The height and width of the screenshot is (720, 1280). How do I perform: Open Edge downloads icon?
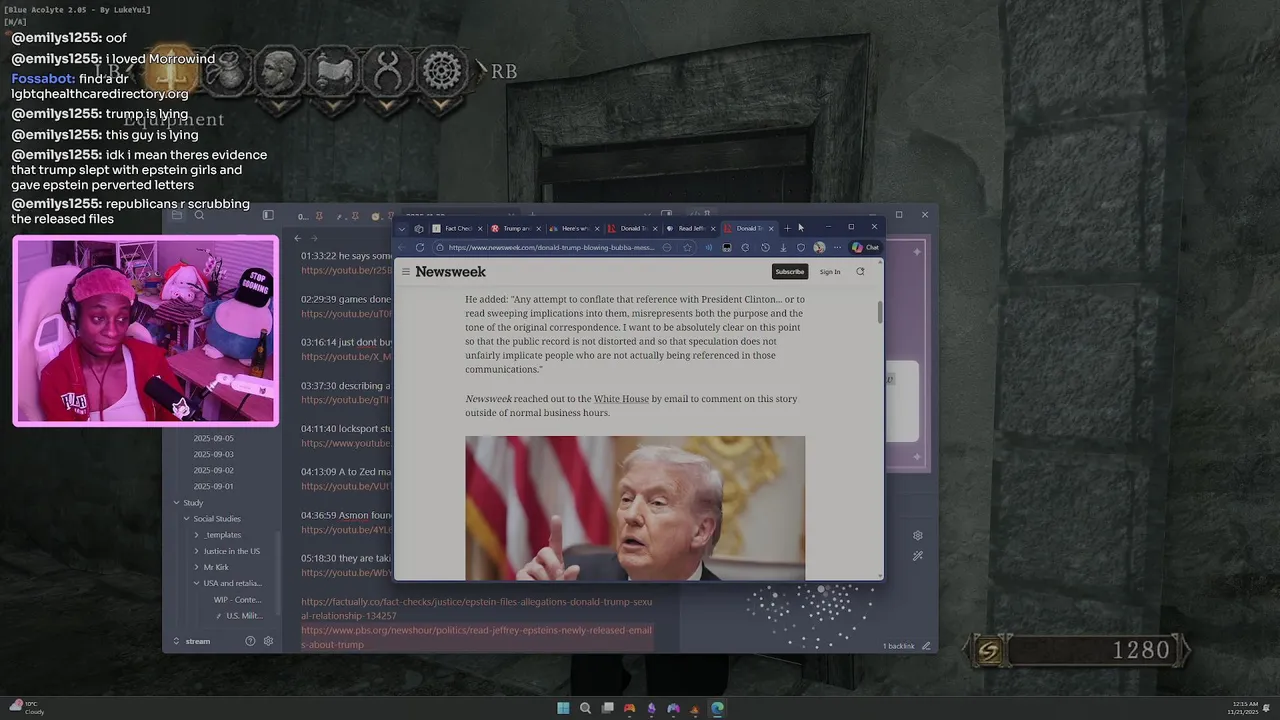click(x=783, y=247)
